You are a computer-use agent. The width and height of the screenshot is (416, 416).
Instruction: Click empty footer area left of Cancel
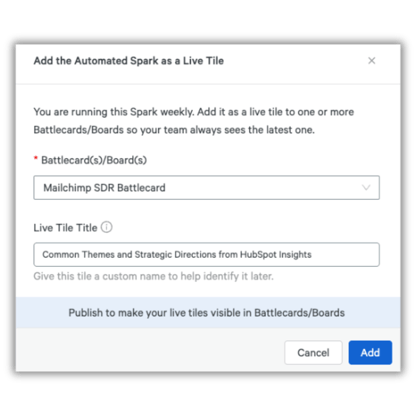(150, 352)
